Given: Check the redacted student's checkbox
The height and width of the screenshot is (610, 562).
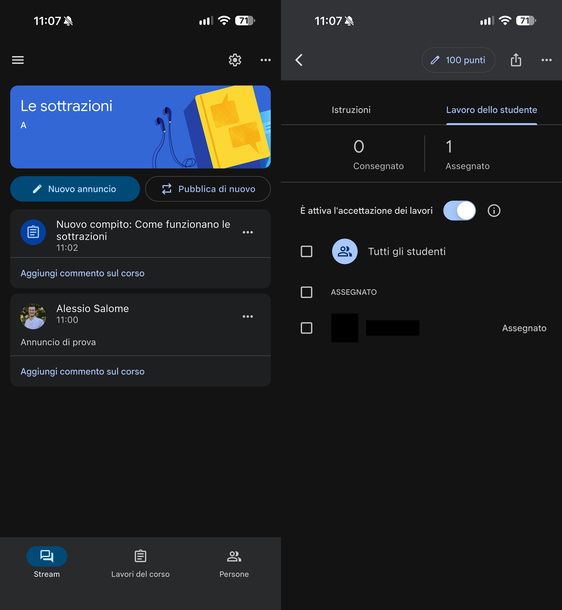Looking at the screenshot, I should click(306, 328).
